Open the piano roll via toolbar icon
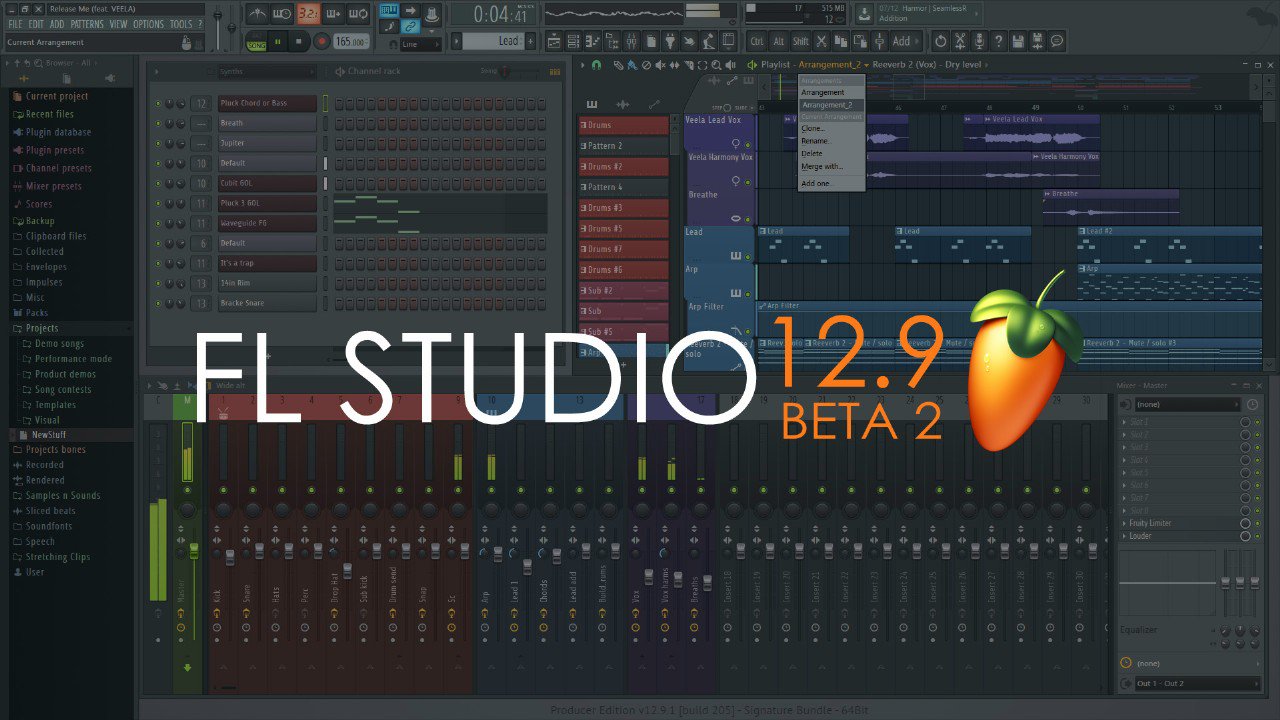 coord(592,41)
